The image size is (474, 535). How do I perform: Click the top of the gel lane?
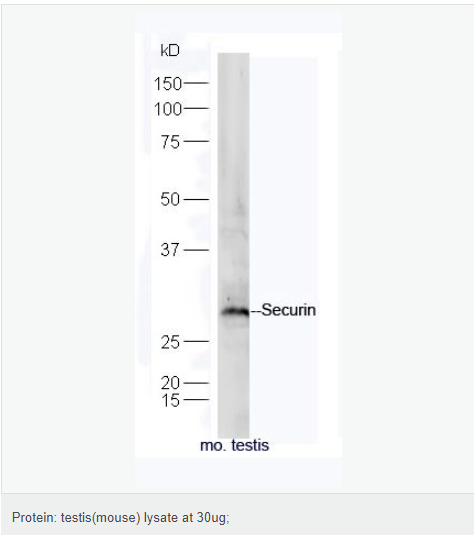pos(234,60)
